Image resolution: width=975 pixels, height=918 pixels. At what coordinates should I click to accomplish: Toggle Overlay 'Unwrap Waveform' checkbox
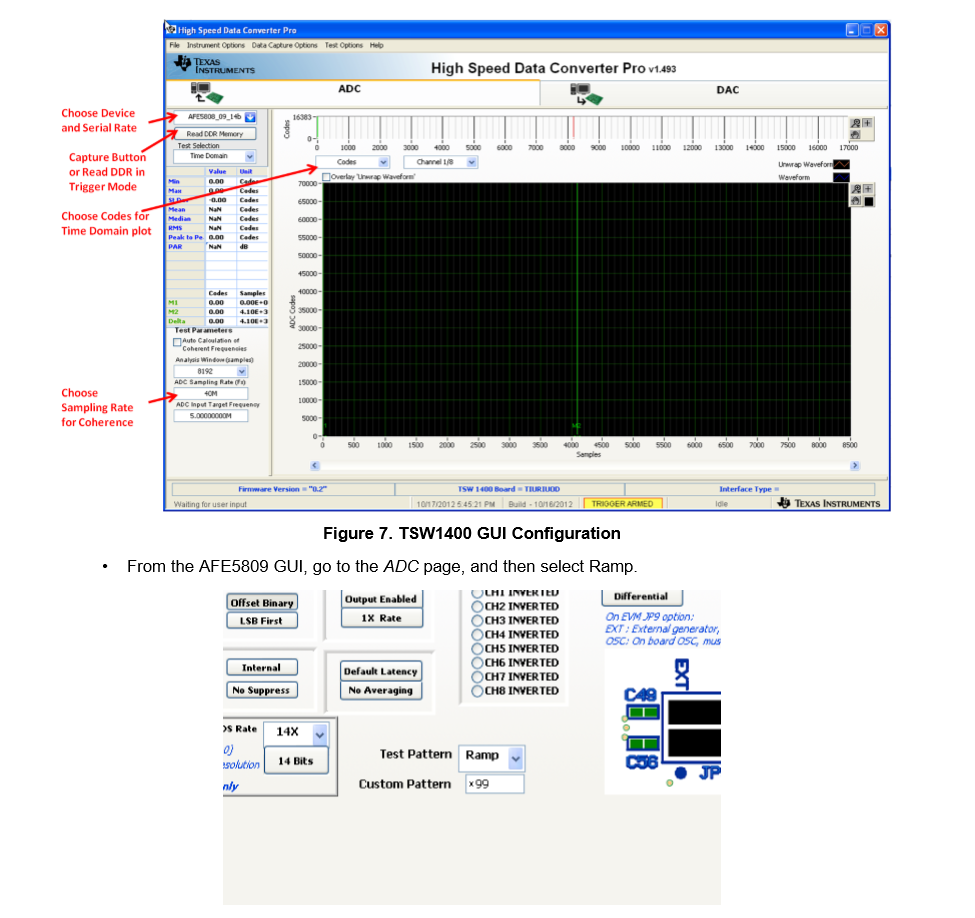coord(326,177)
